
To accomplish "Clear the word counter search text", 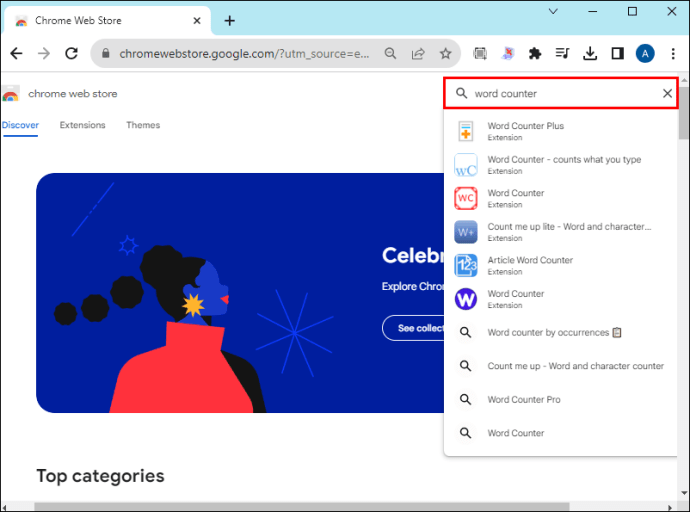I will pos(667,93).
